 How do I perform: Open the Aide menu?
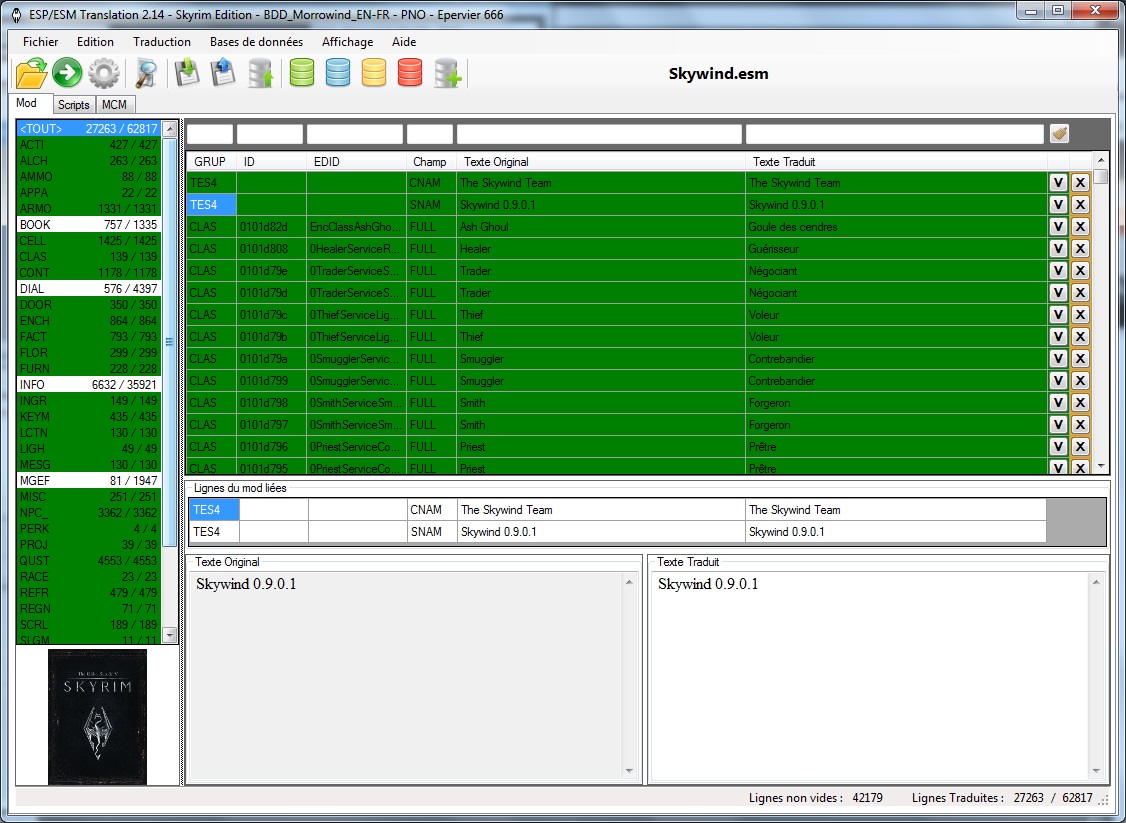pyautogui.click(x=404, y=42)
